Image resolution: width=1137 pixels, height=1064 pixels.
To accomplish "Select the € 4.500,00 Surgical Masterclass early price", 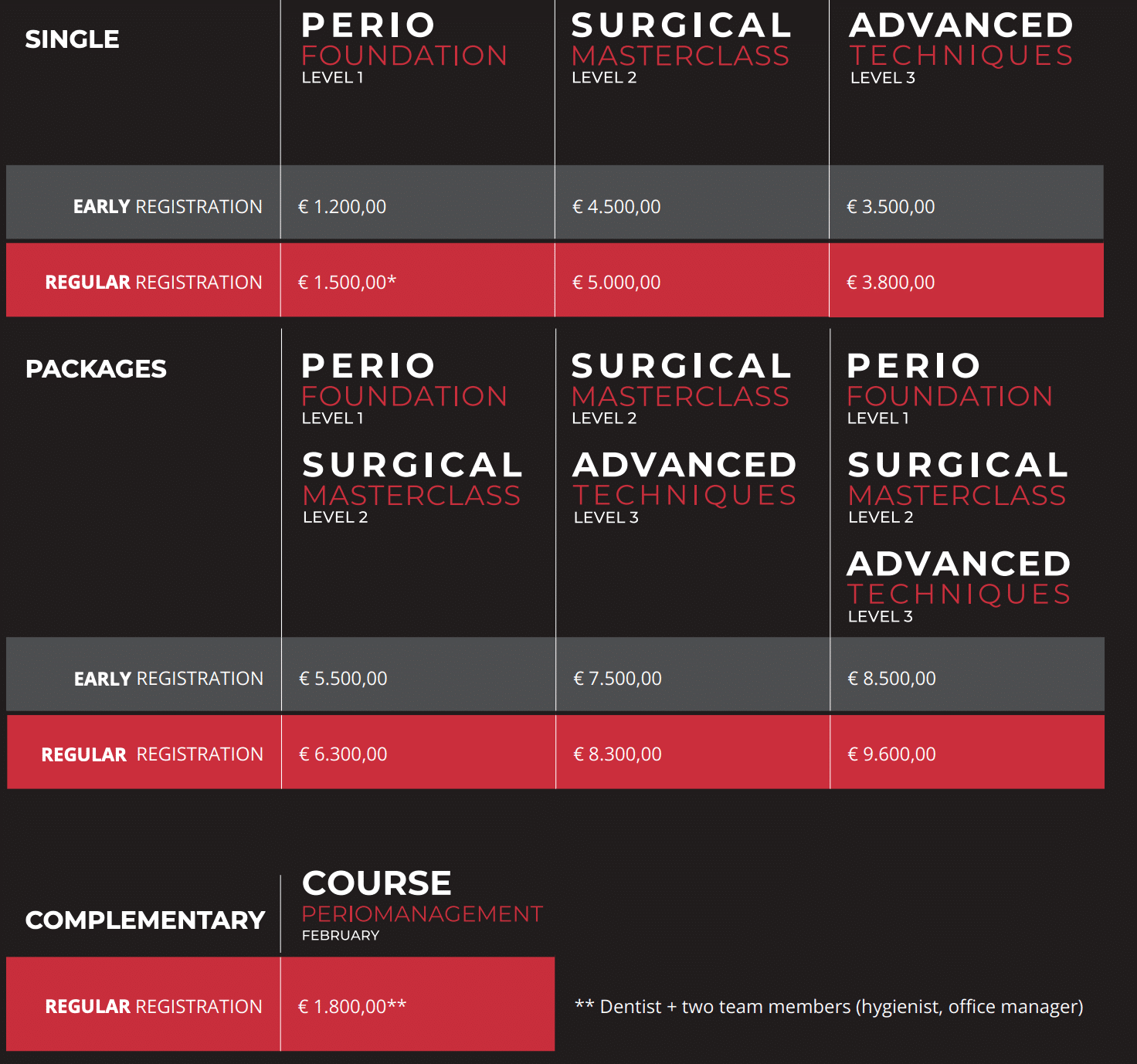I will pos(616,207).
